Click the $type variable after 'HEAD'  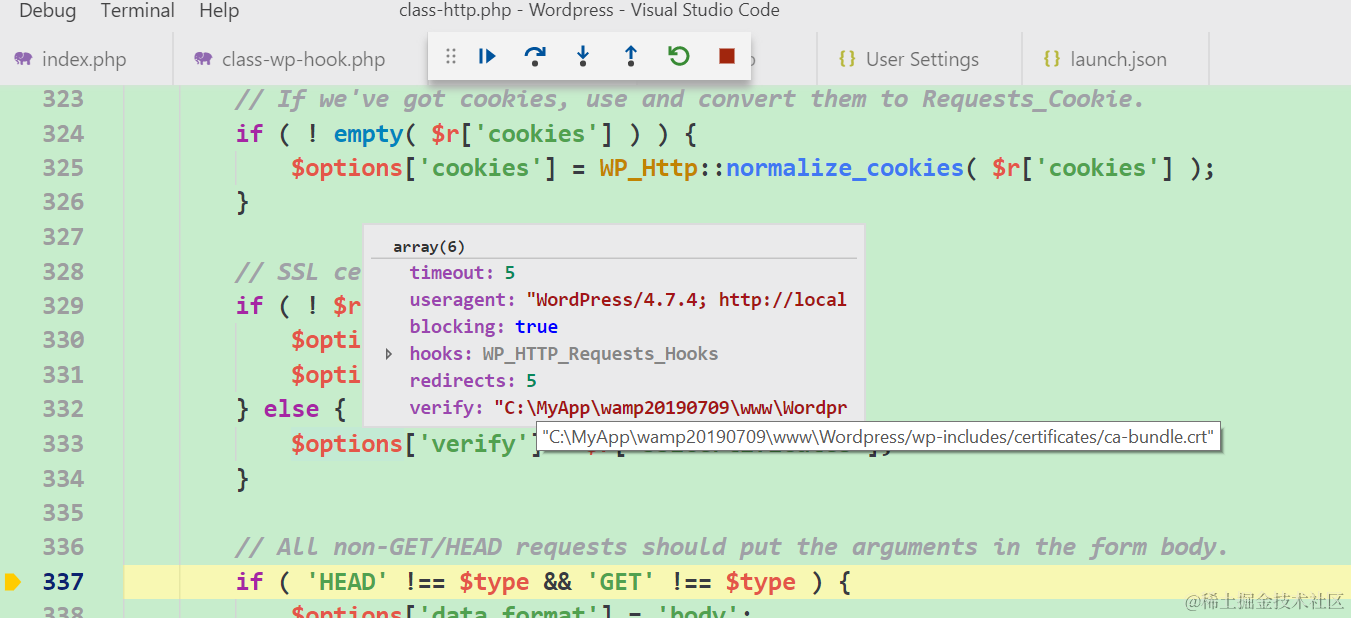(x=494, y=581)
